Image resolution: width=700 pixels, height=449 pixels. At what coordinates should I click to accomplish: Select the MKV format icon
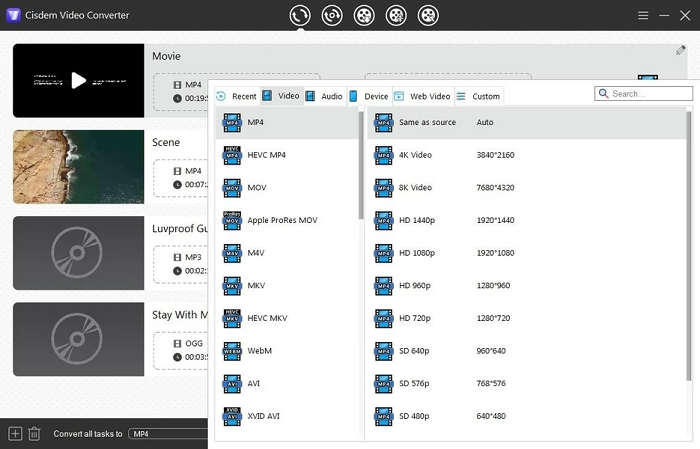pyautogui.click(x=232, y=285)
